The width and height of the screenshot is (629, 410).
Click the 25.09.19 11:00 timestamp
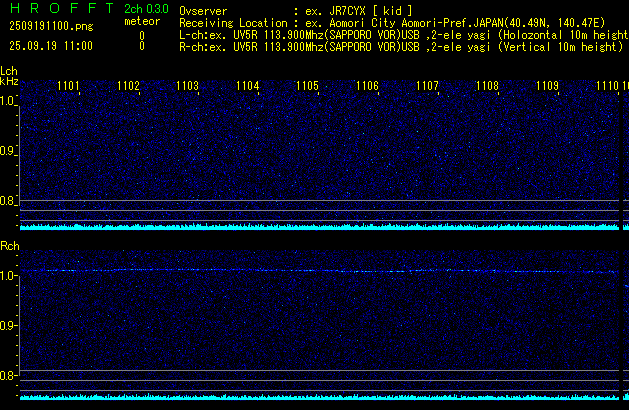tap(50, 46)
